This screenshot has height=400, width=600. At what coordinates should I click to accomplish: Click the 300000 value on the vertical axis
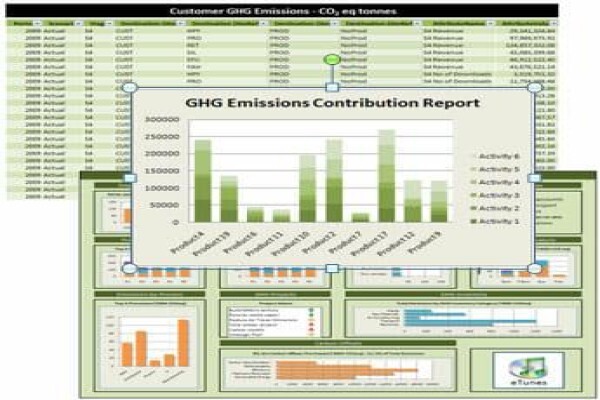tap(162, 119)
